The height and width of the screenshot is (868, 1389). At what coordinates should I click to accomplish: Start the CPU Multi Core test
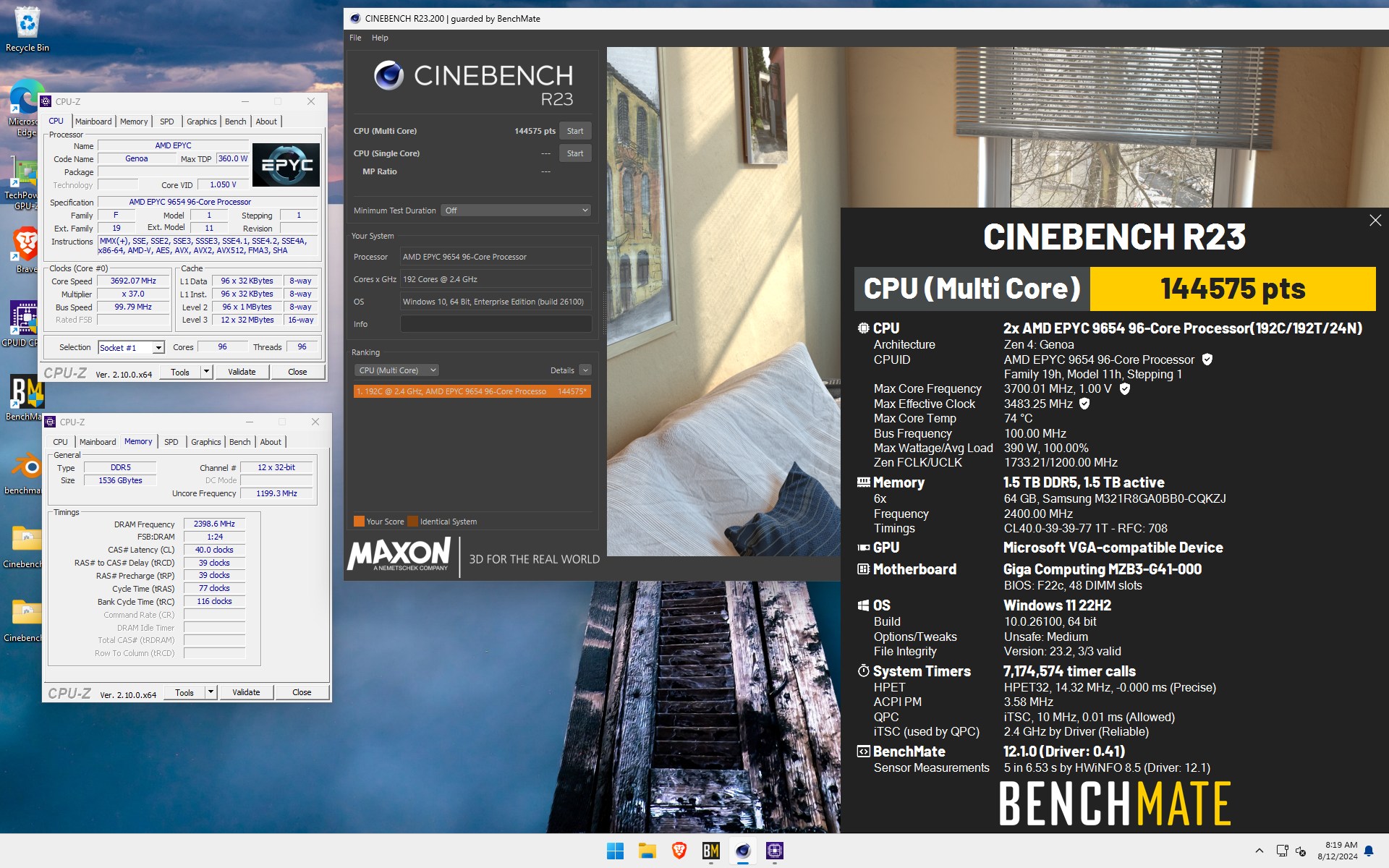pos(575,131)
